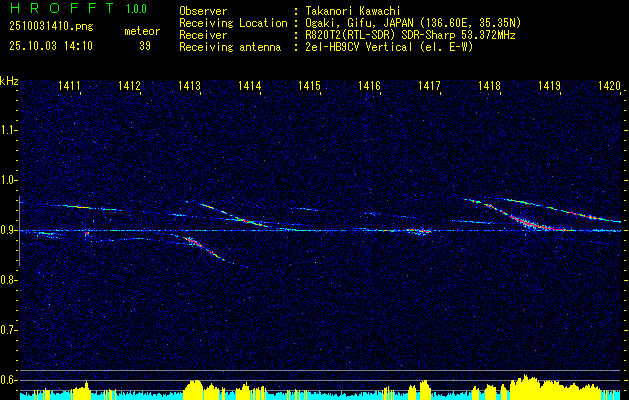Click the 1416 time marker
The image size is (629, 400).
point(369,85)
